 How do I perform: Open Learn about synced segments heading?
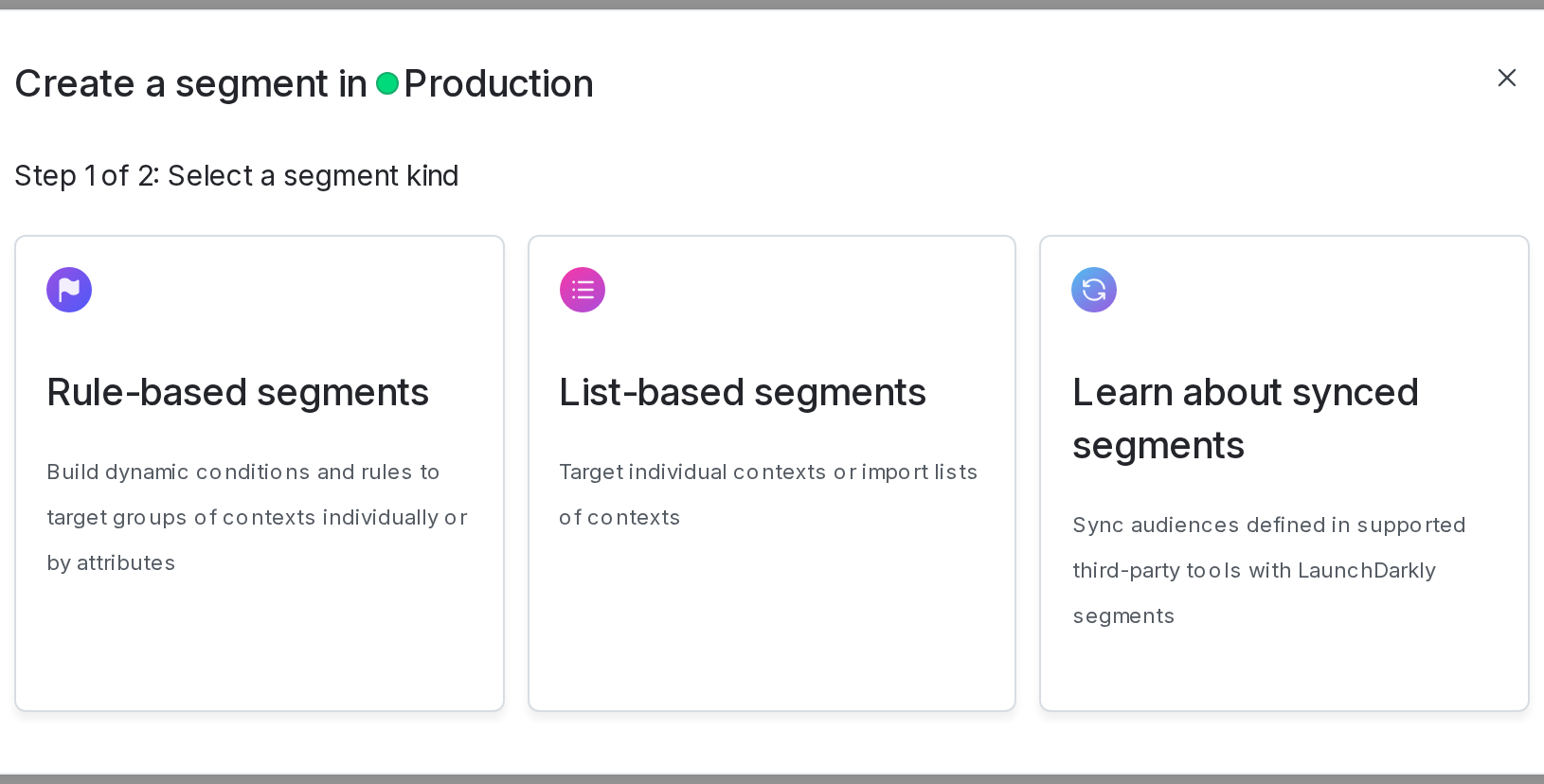(x=1246, y=419)
